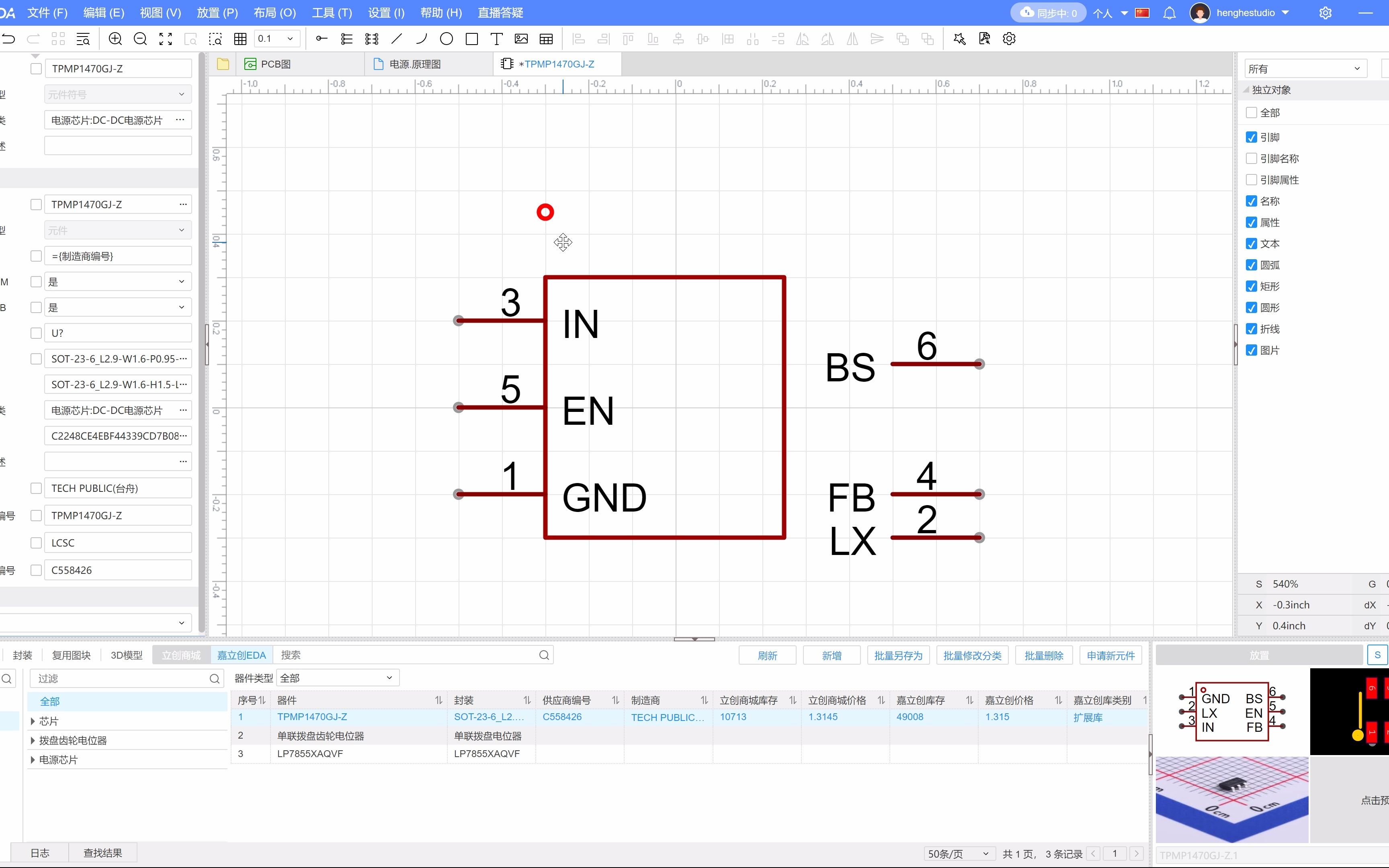1389x868 pixels.
Task: Open canvas settings via gear icon
Action: pos(1008,39)
